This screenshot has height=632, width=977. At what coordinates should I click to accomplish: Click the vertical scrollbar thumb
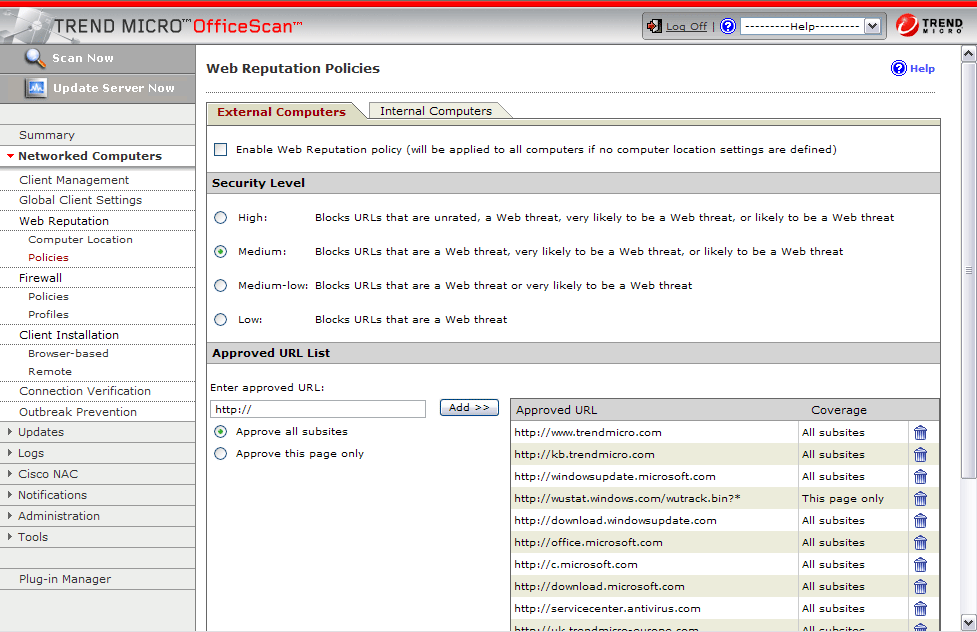pyautogui.click(x=968, y=271)
